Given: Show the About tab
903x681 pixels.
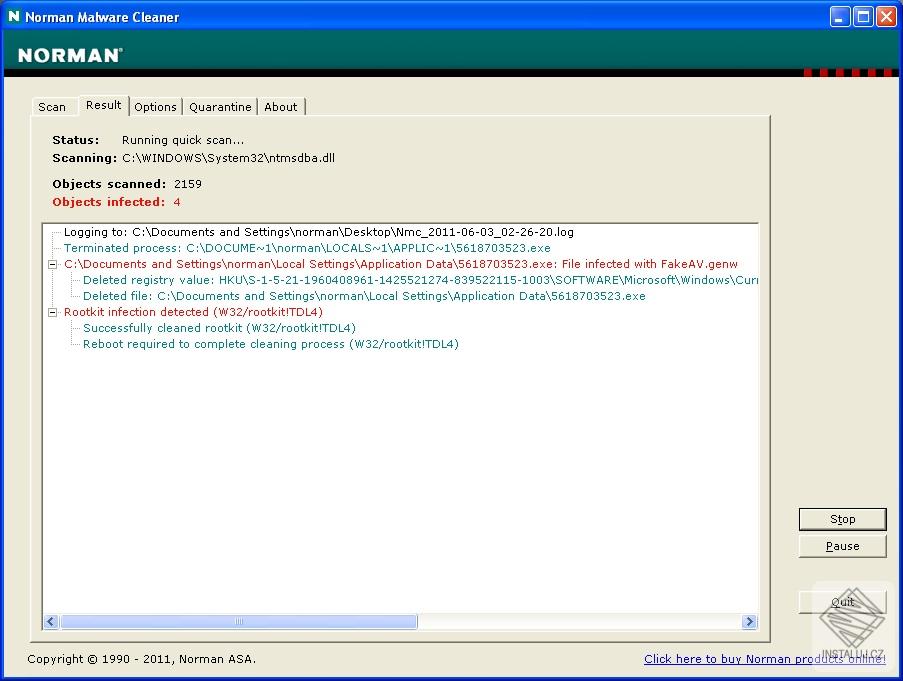Looking at the screenshot, I should [x=281, y=107].
